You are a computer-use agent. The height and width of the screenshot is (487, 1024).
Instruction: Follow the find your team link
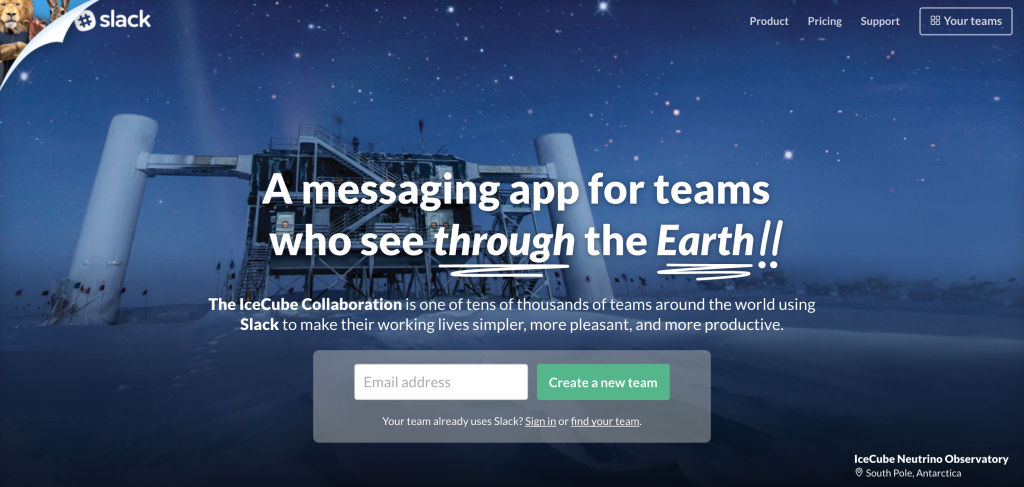click(605, 421)
